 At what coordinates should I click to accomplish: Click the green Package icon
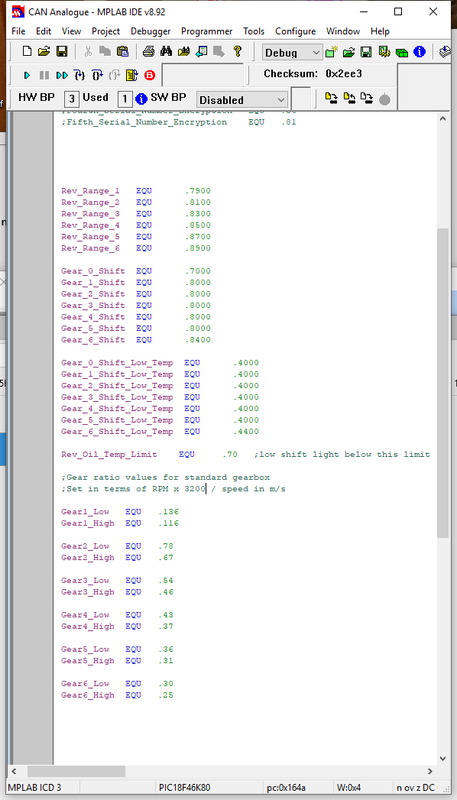(x=402, y=52)
